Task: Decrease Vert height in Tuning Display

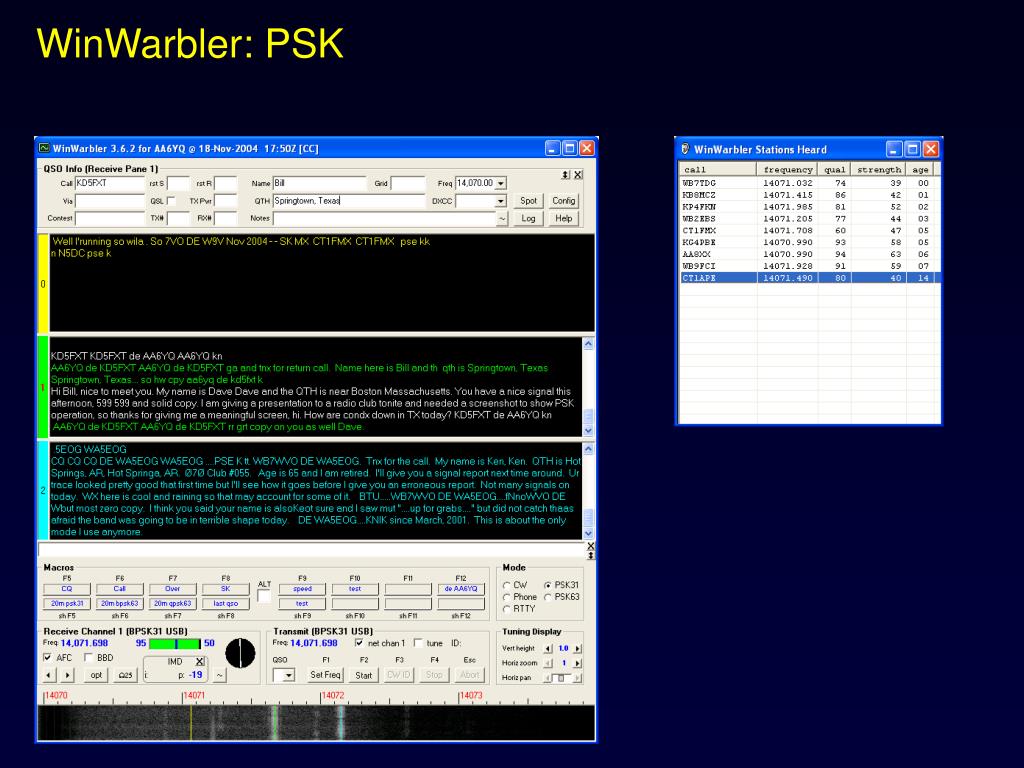Action: (x=548, y=648)
